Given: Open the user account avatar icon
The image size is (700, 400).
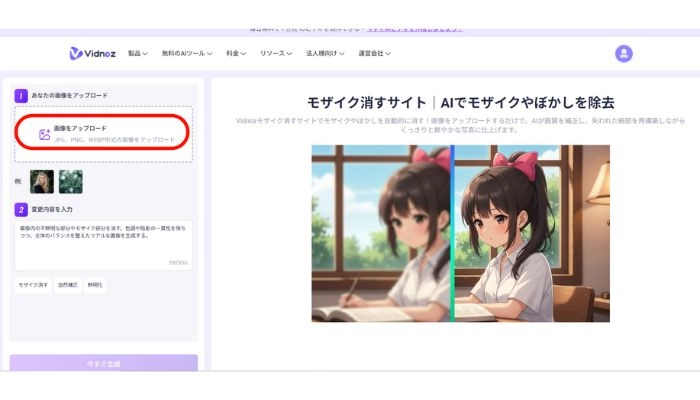Looking at the screenshot, I should tap(624, 54).
